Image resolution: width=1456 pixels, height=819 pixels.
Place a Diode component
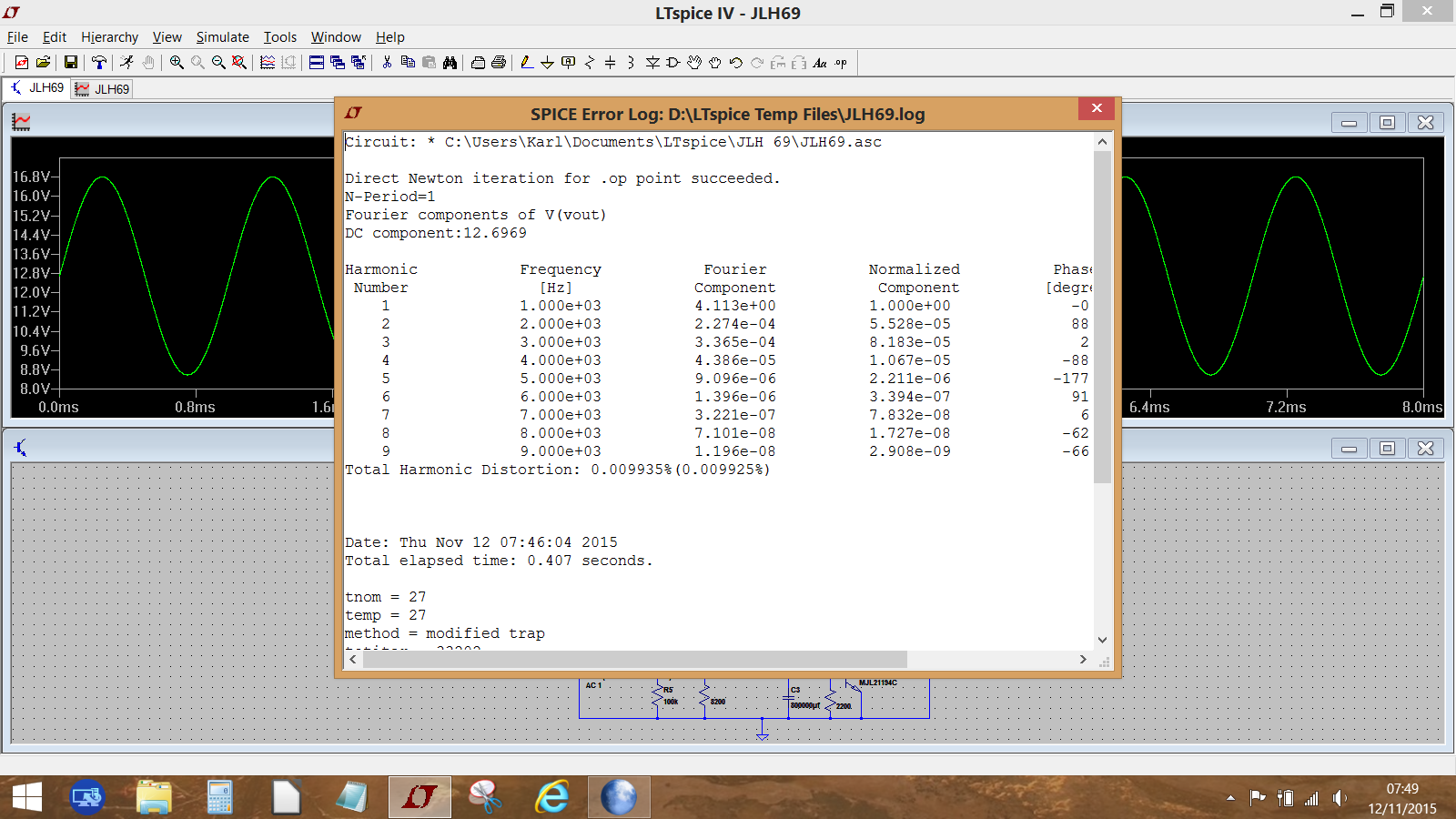(x=652, y=63)
